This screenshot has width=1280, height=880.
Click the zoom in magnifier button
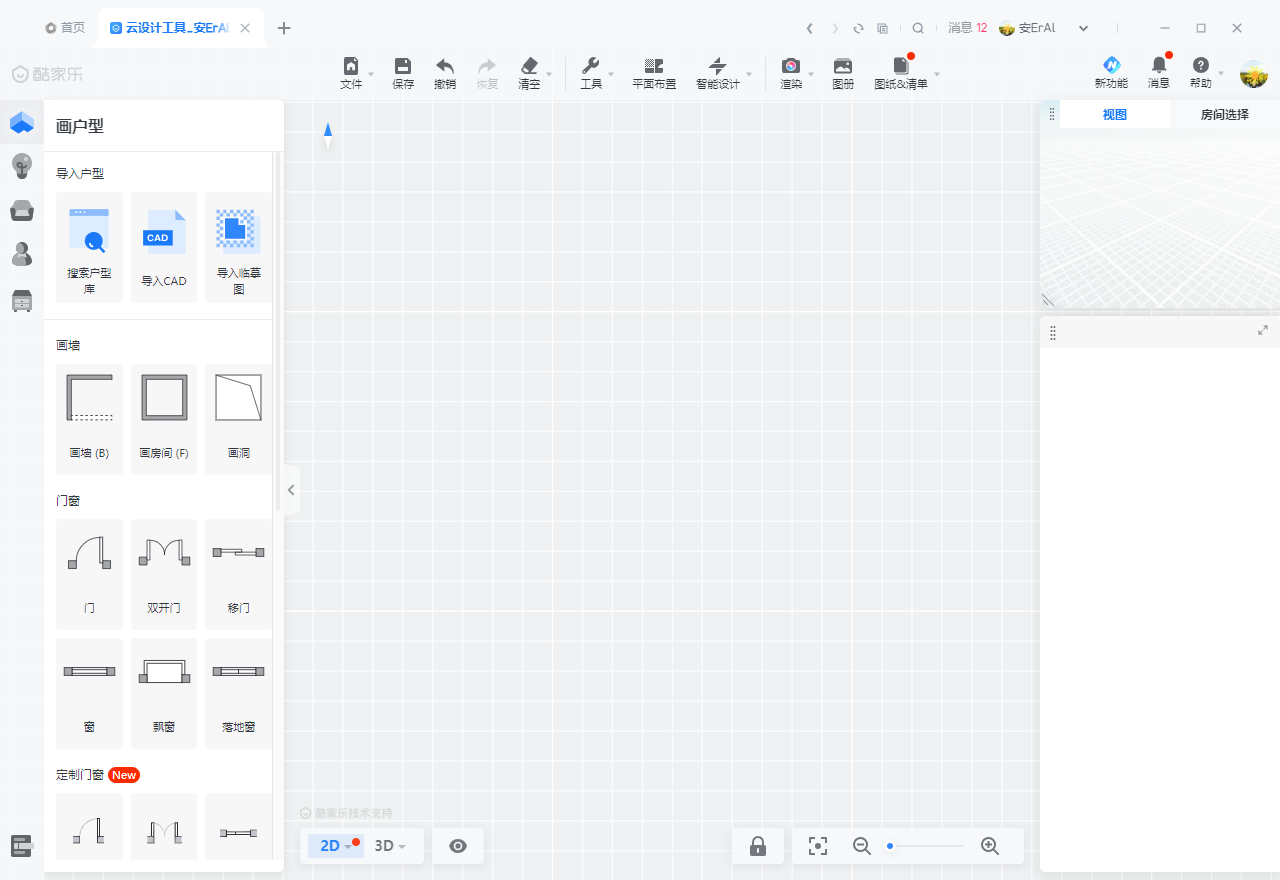pyautogui.click(x=990, y=846)
